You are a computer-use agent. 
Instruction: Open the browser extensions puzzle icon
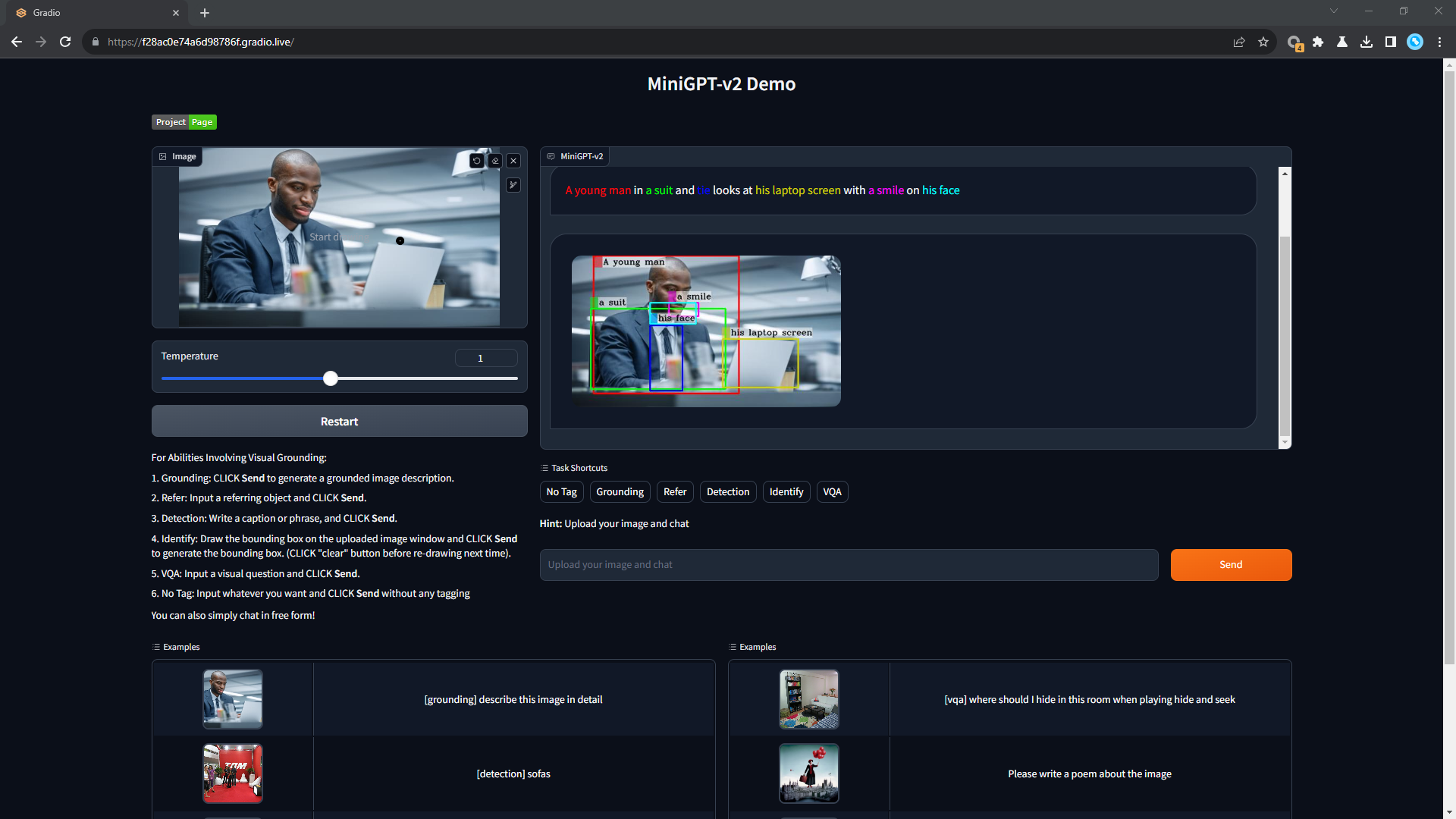[x=1318, y=42]
